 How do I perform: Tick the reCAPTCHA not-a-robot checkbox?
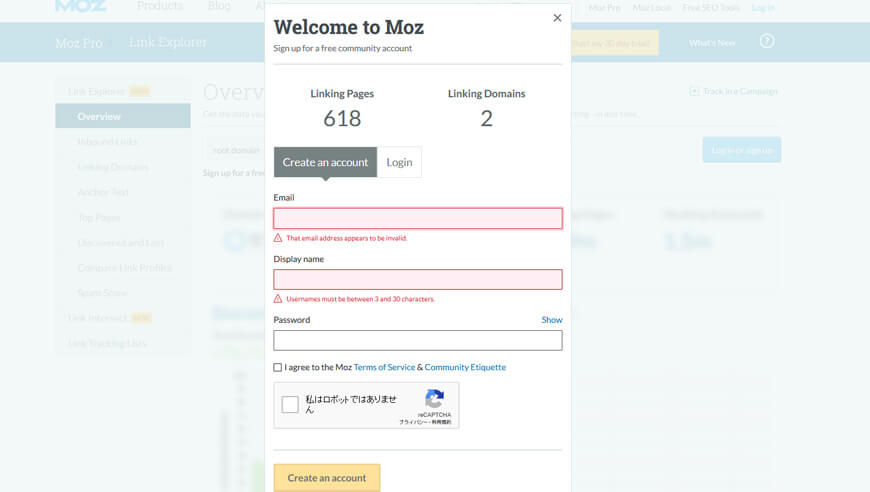(290, 405)
